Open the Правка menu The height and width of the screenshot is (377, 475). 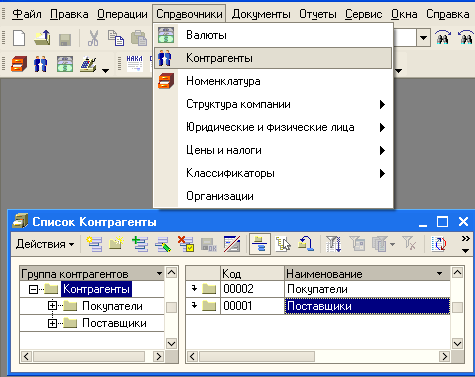point(69,14)
